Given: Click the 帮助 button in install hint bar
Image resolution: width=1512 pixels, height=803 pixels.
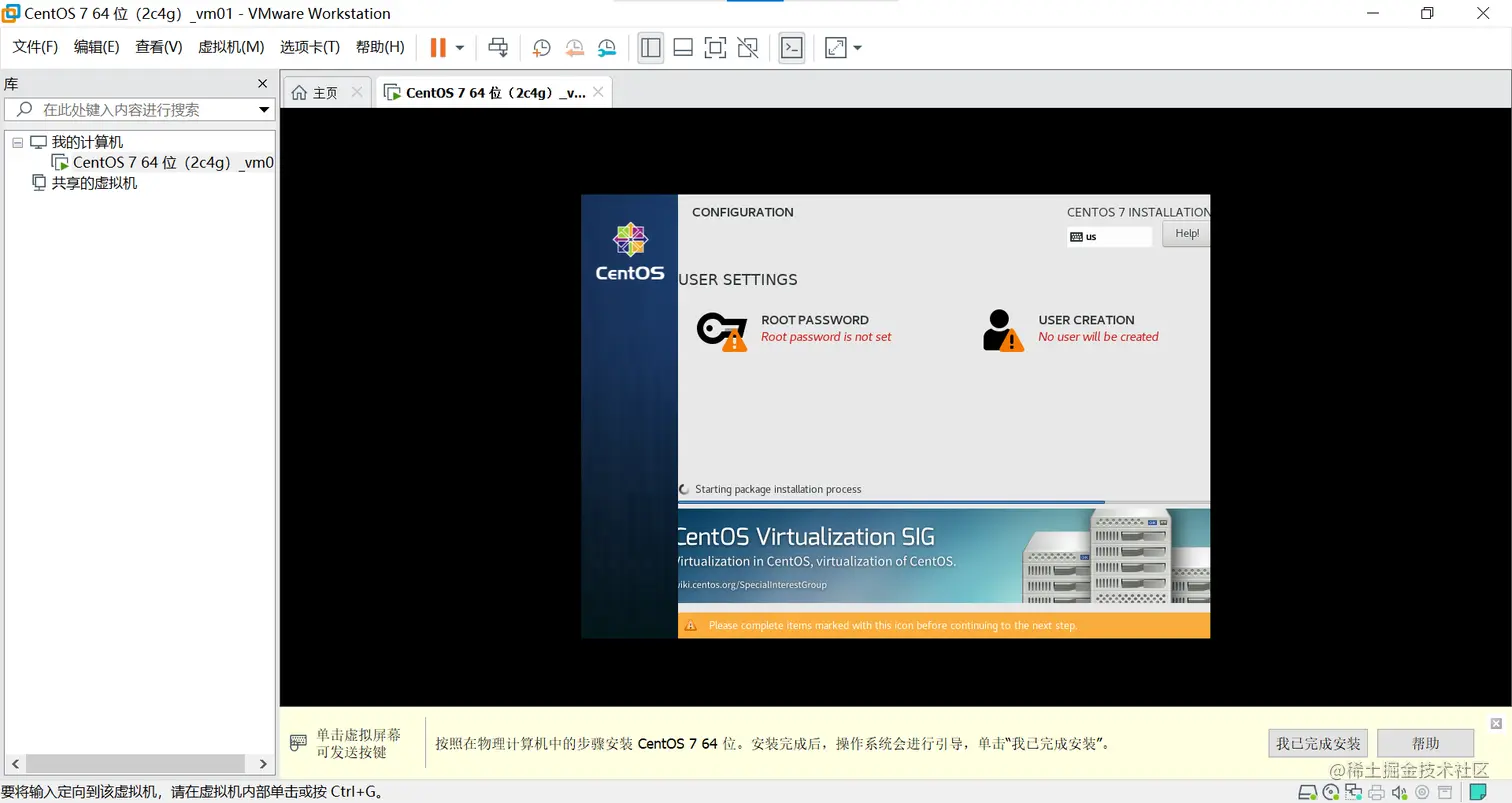Looking at the screenshot, I should click(1425, 743).
